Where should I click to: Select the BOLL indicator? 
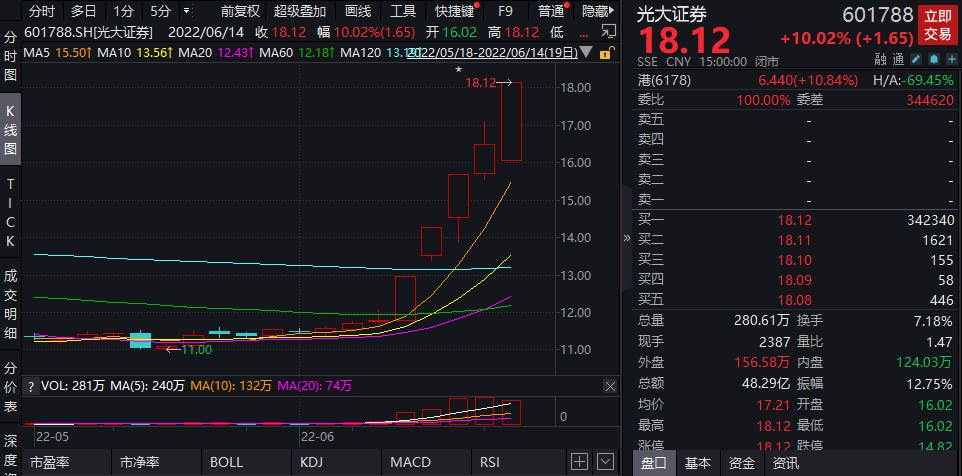point(226,463)
